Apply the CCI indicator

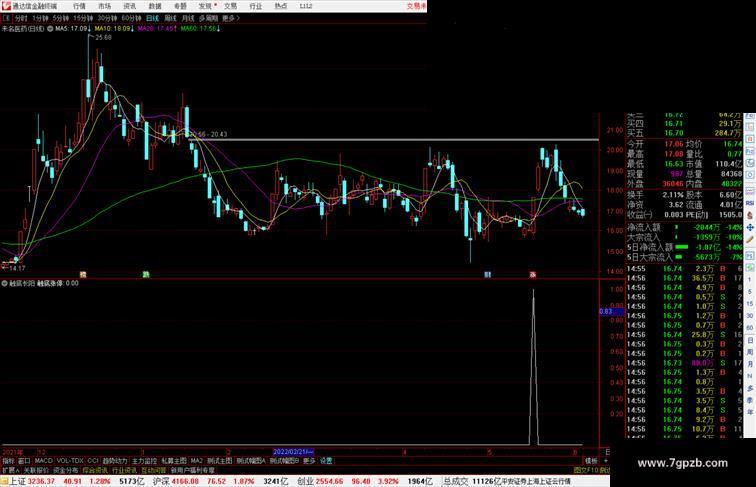93,461
